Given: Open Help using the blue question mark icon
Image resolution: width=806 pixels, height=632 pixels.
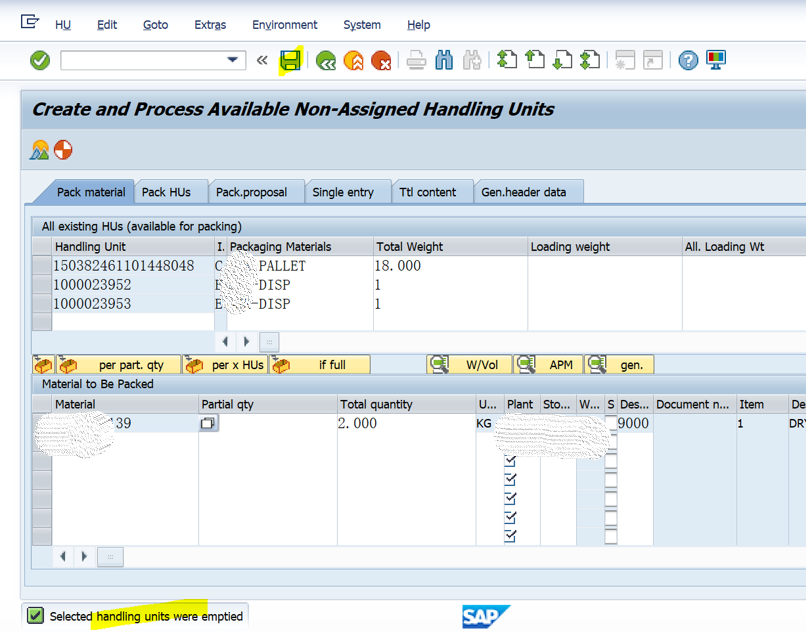Looking at the screenshot, I should pyautogui.click(x=688, y=60).
